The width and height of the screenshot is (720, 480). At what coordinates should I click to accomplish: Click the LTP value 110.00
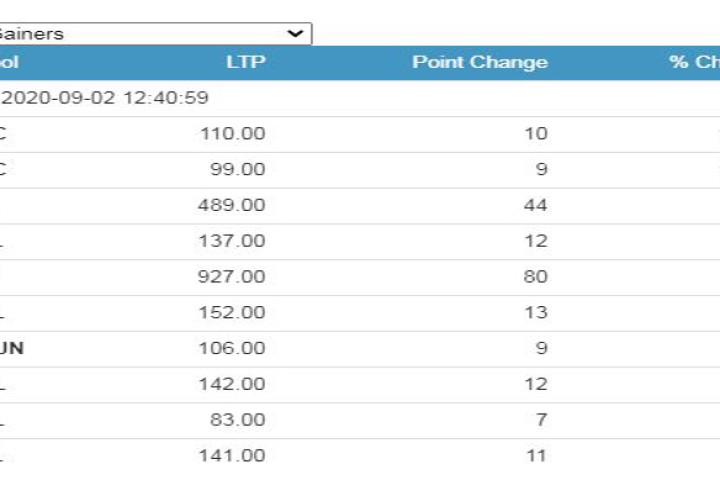232,134
